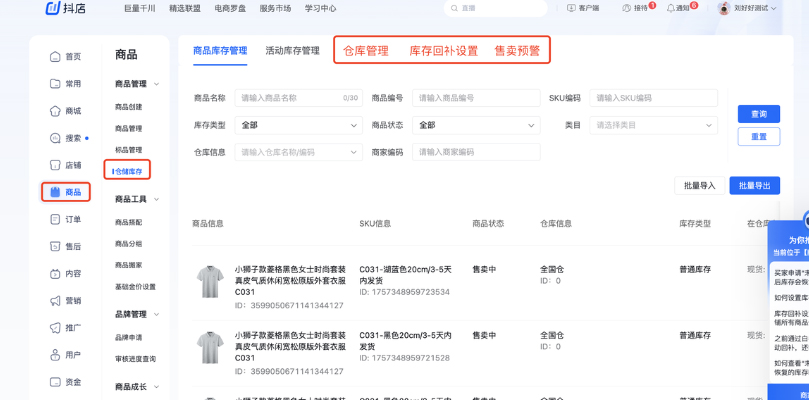The height and width of the screenshot is (400, 809).
Task: Click the 重置 button
Action: pos(758,137)
